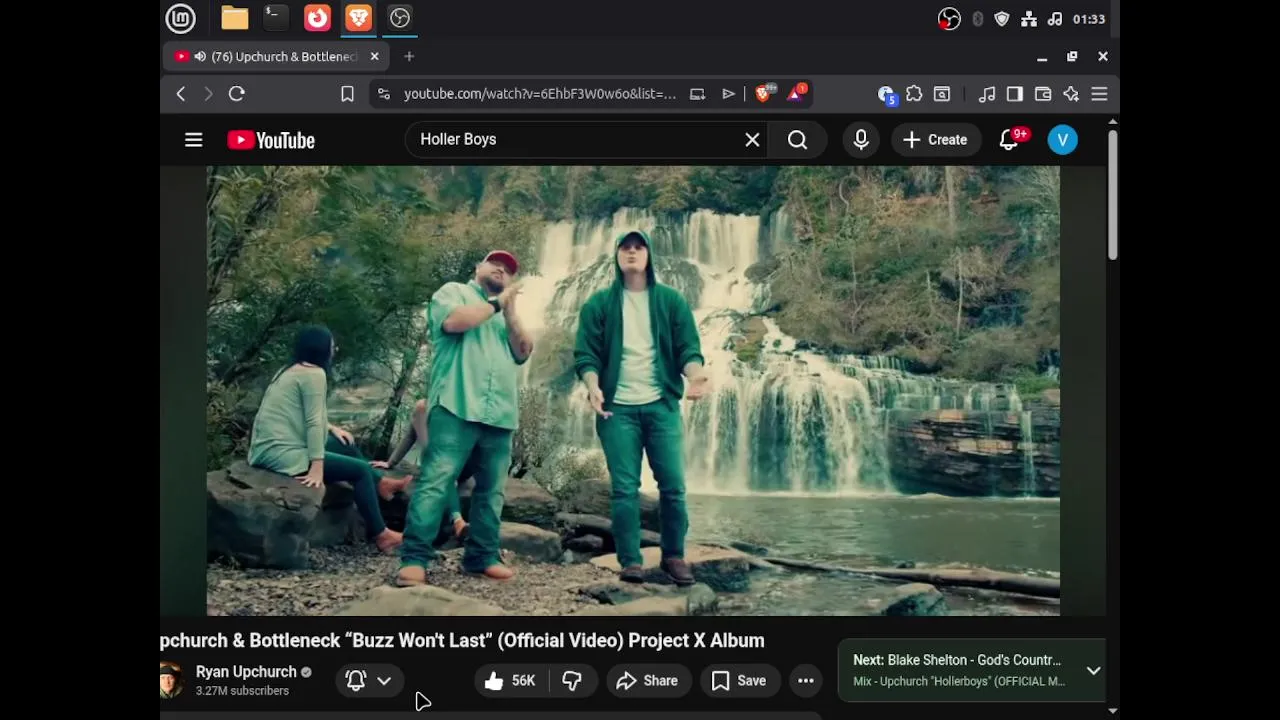
Task: Open Brave Shields lion icon
Action: click(765, 93)
